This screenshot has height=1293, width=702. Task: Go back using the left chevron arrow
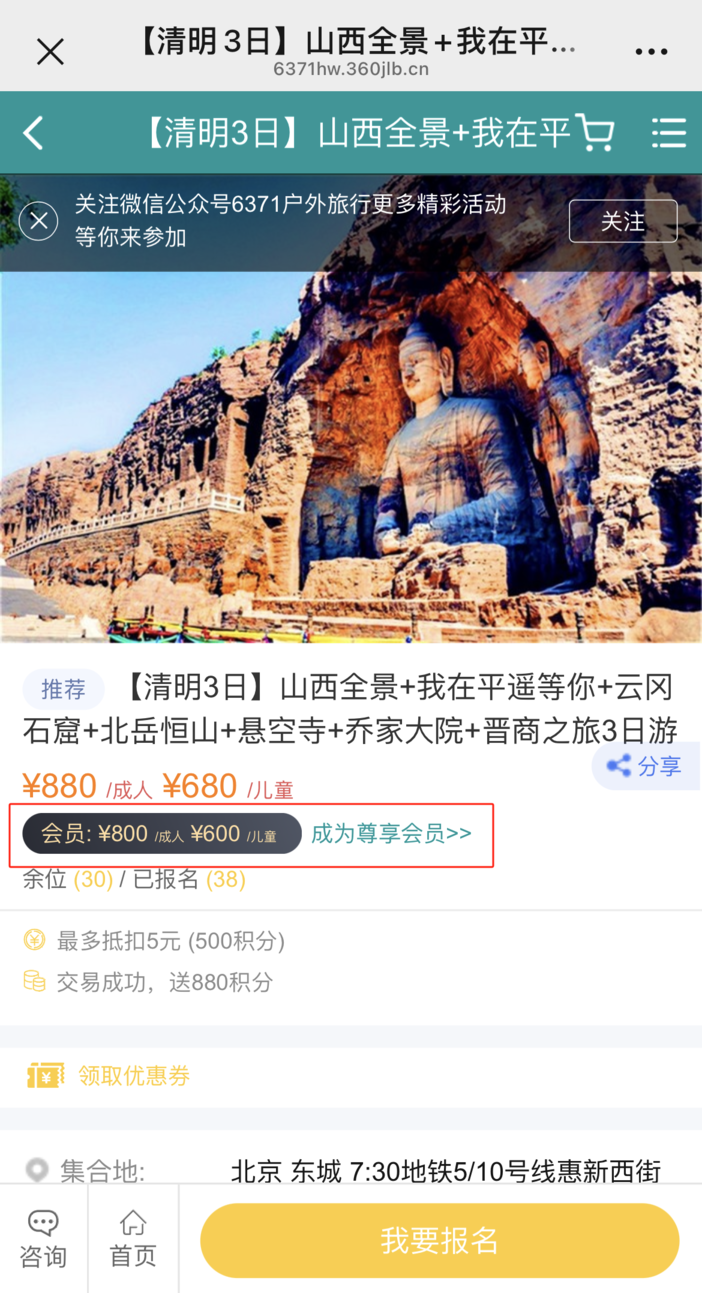point(34,133)
